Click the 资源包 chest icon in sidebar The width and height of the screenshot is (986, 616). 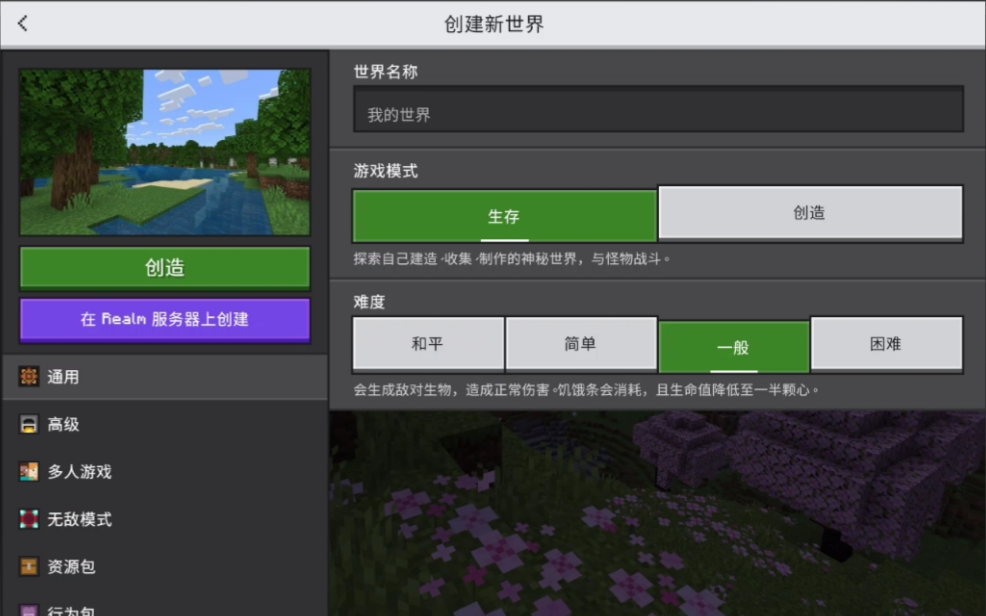pyautogui.click(x=29, y=567)
